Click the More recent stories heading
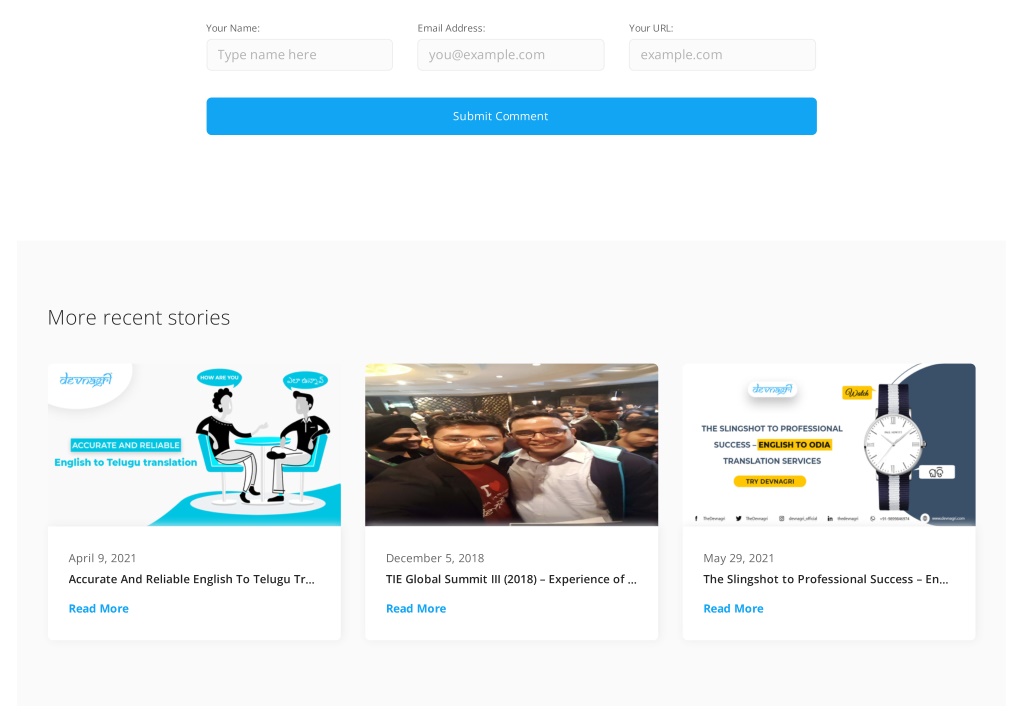Image resolution: width=1024 pixels, height=723 pixels. click(x=139, y=317)
